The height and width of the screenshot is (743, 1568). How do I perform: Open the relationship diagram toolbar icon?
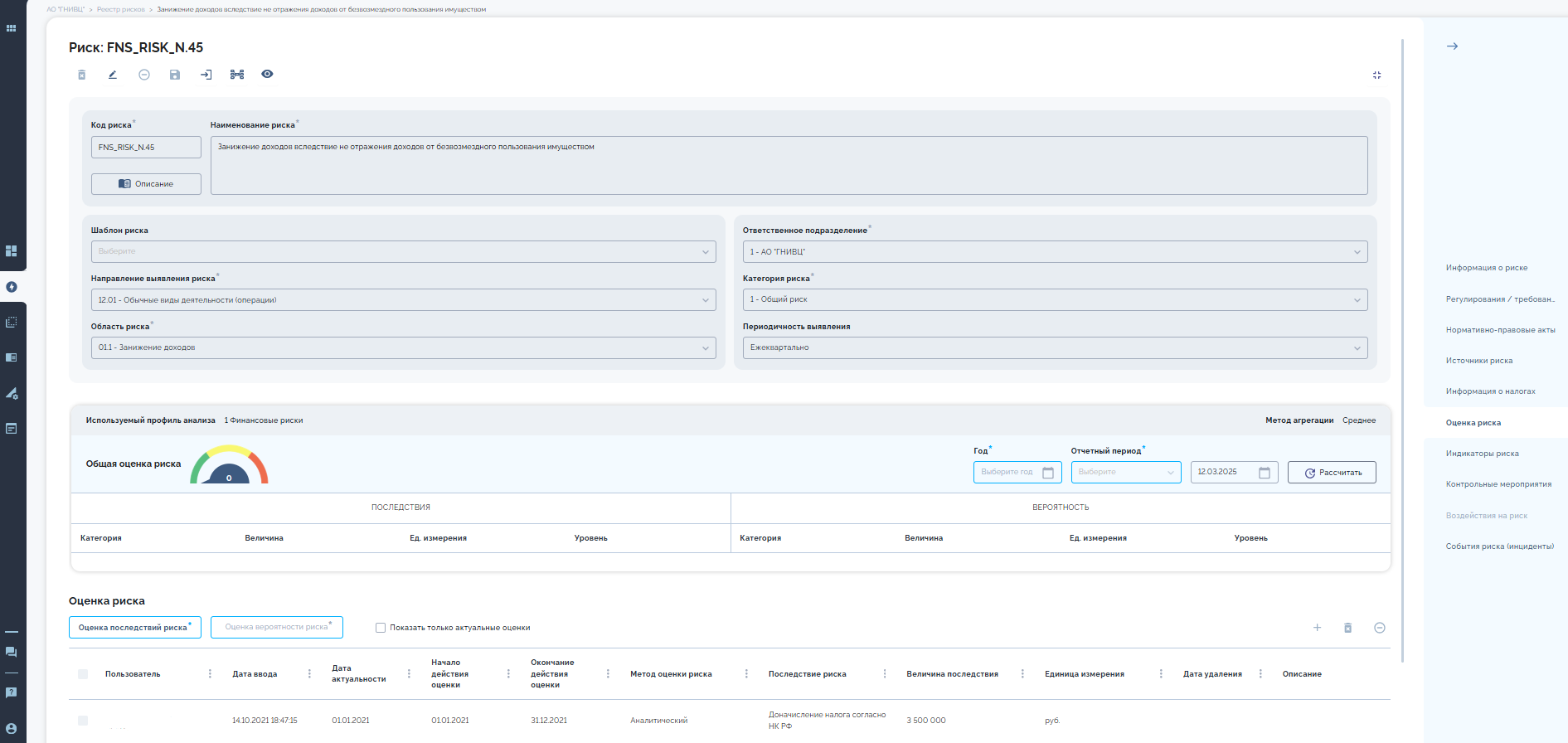click(237, 75)
